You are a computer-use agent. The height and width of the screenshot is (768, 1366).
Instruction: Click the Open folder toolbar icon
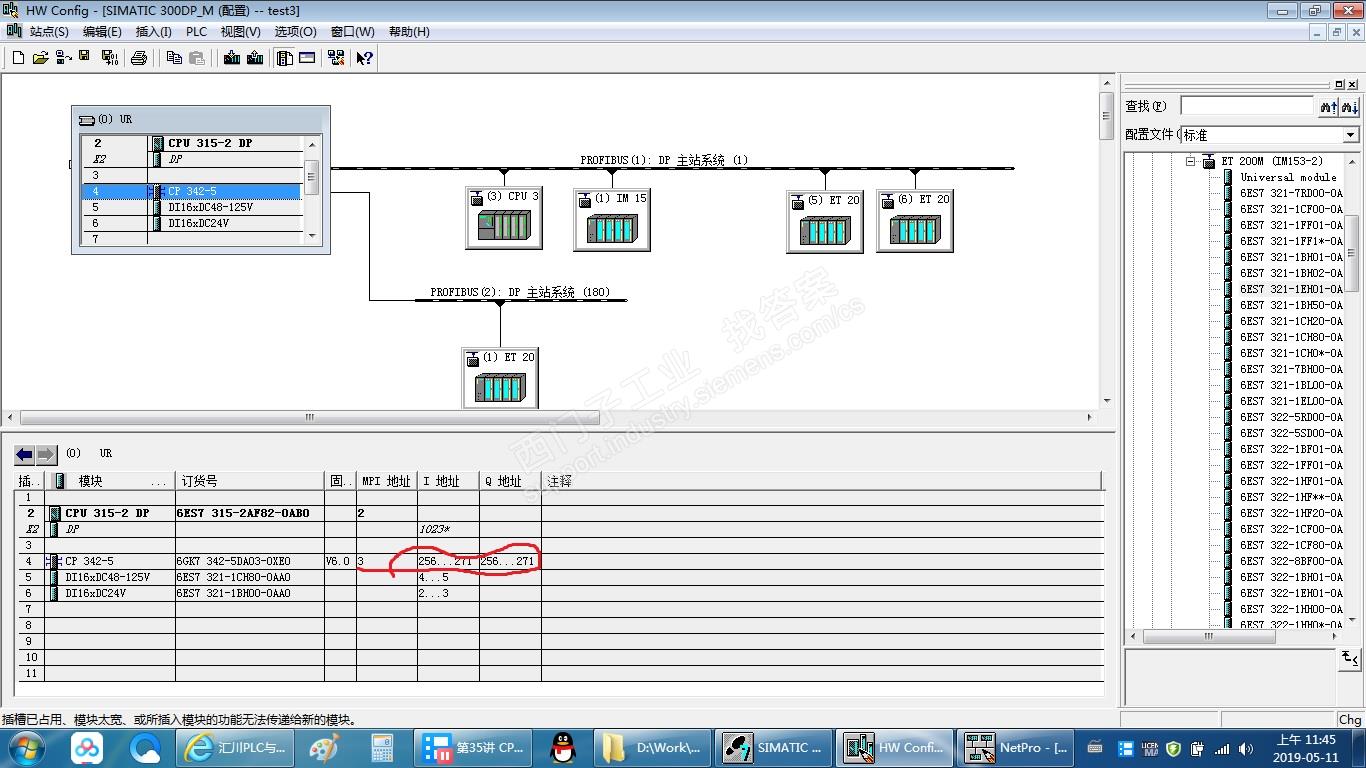(x=40, y=58)
